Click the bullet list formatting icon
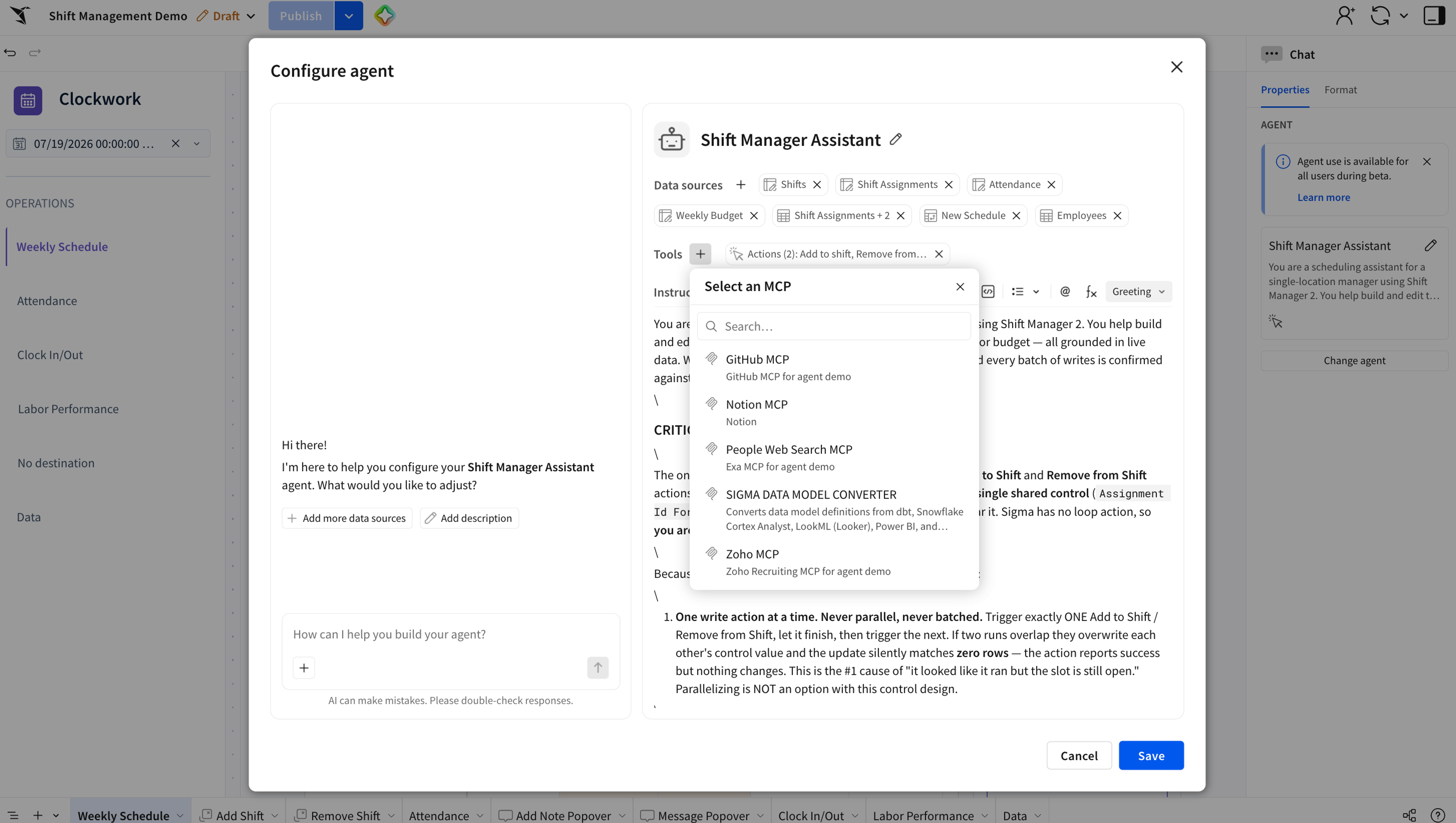 pos(1017,292)
